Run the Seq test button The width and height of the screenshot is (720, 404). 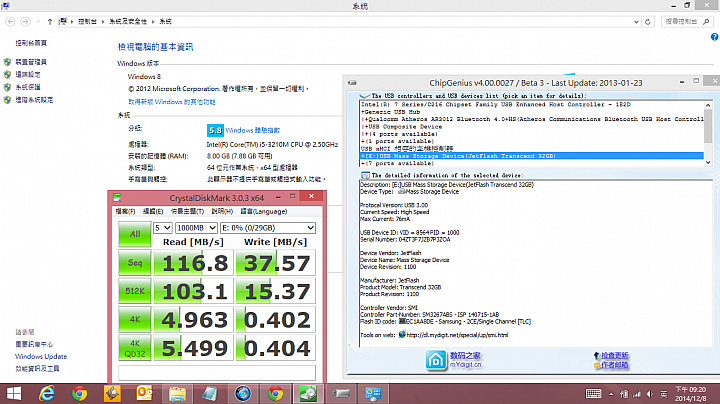[x=135, y=263]
